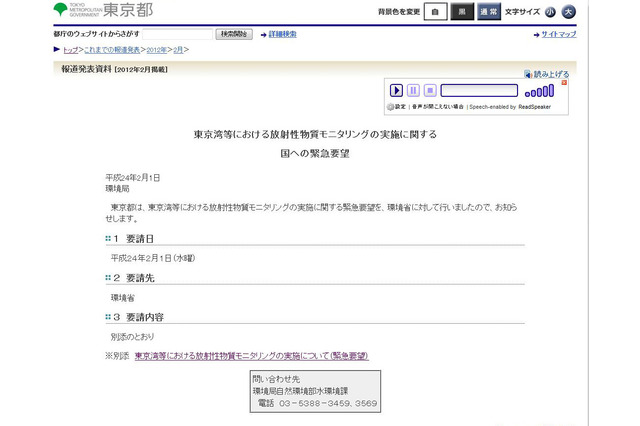Click heading 1 要請日
The width and height of the screenshot is (640, 426).
pos(134,239)
